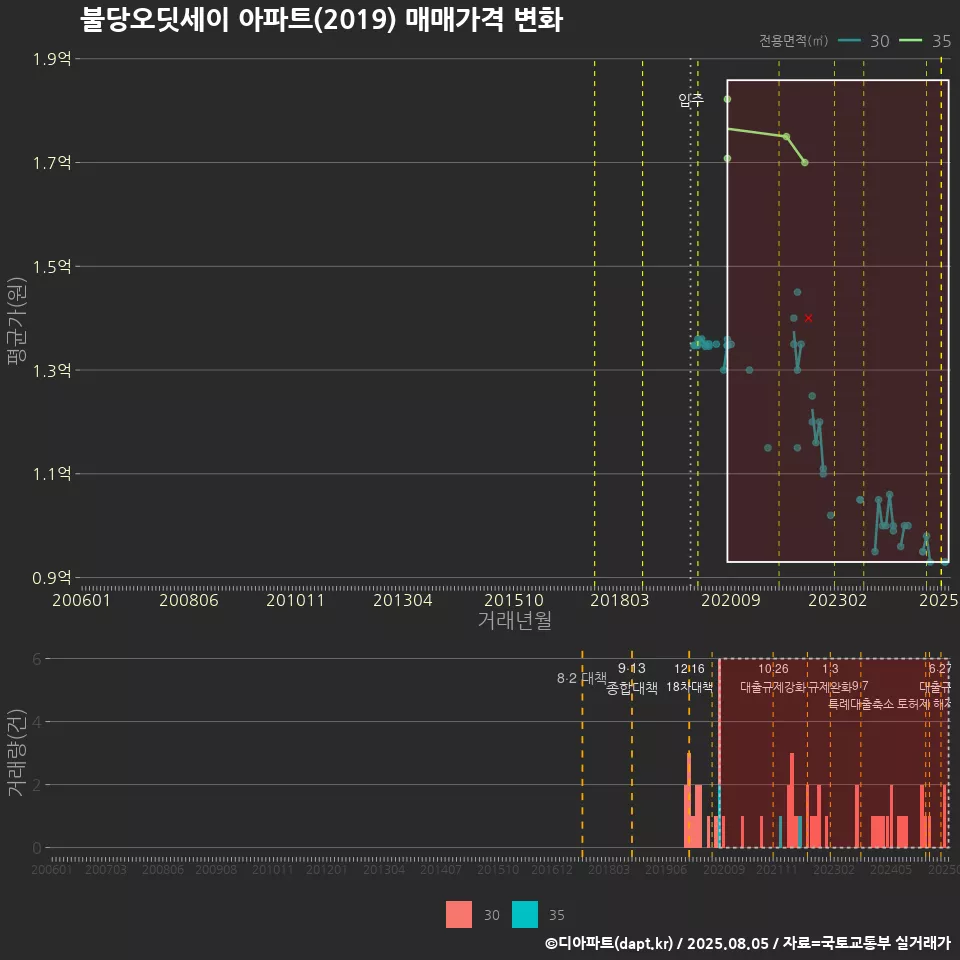Click '202111' on the volume chart x-axis

coord(776,869)
